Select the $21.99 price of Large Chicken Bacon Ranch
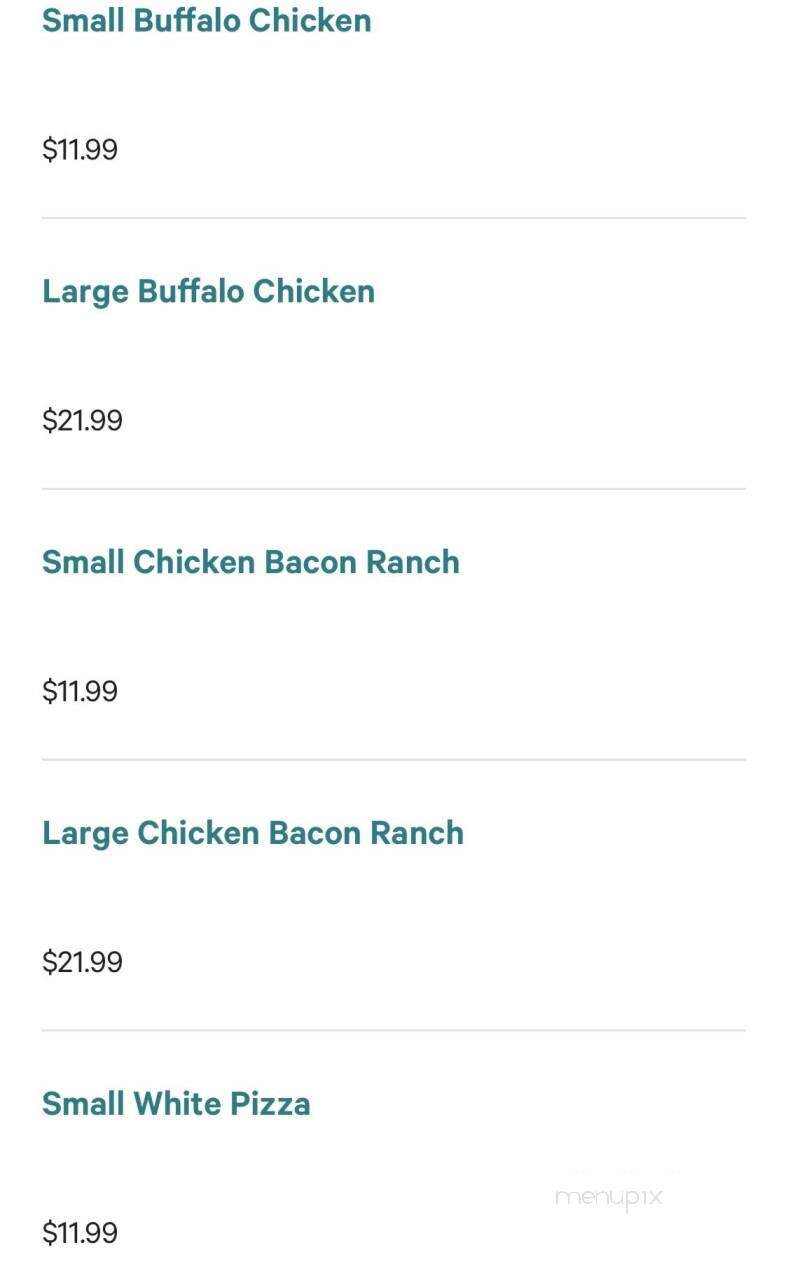The image size is (788, 1280). tap(82, 962)
